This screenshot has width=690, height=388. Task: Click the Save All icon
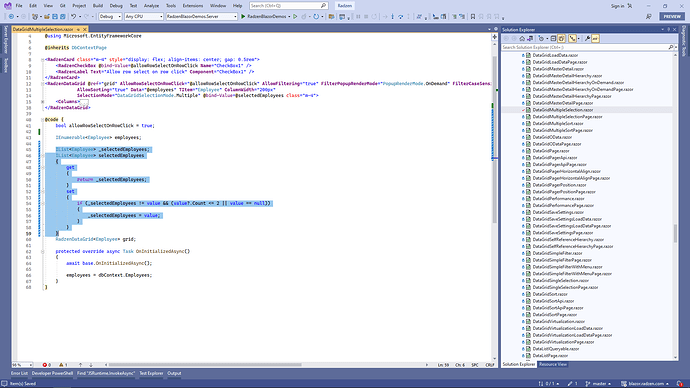(x=62, y=16)
